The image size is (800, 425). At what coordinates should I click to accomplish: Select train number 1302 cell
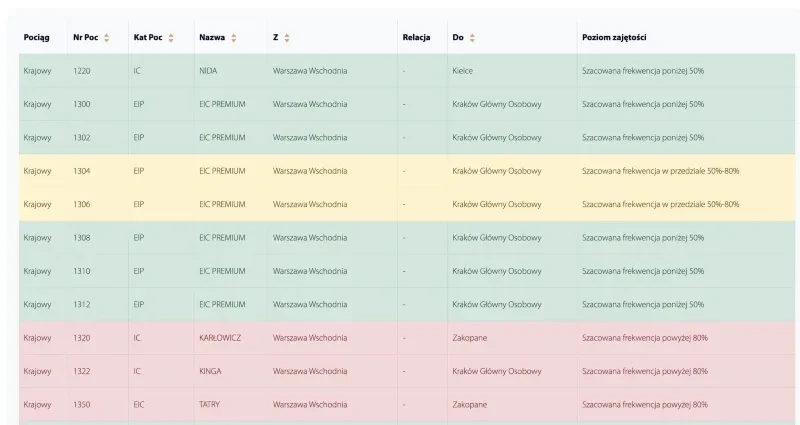pos(82,138)
